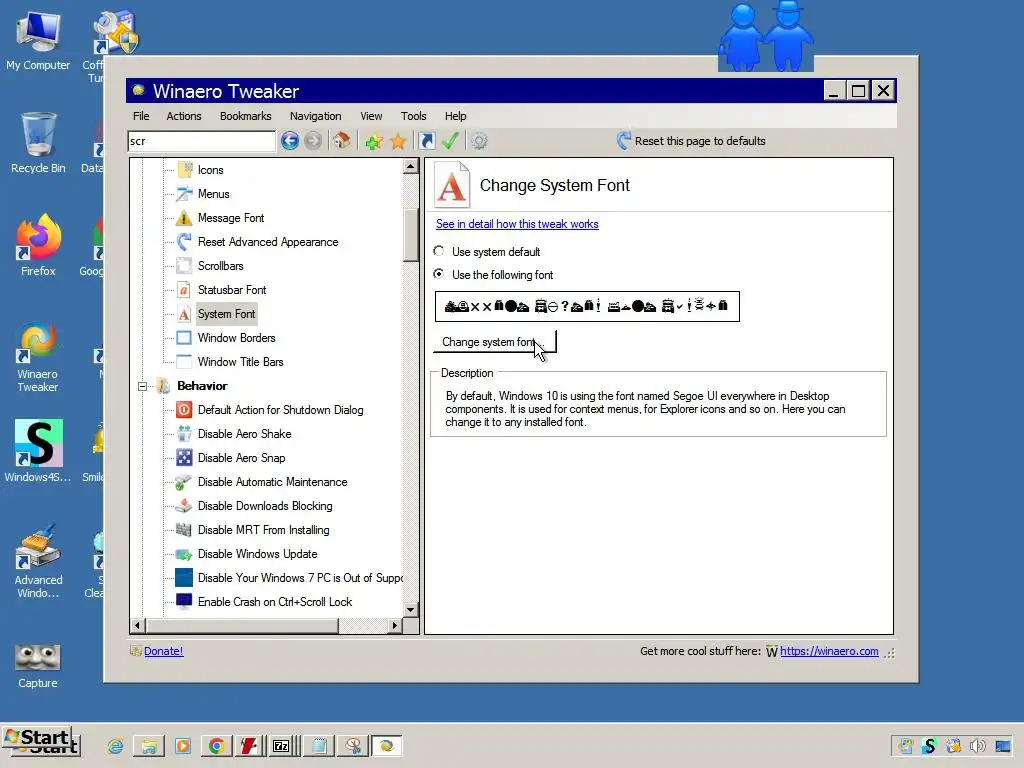
Task: Click the tree scrollbar up arrow
Action: tap(411, 167)
